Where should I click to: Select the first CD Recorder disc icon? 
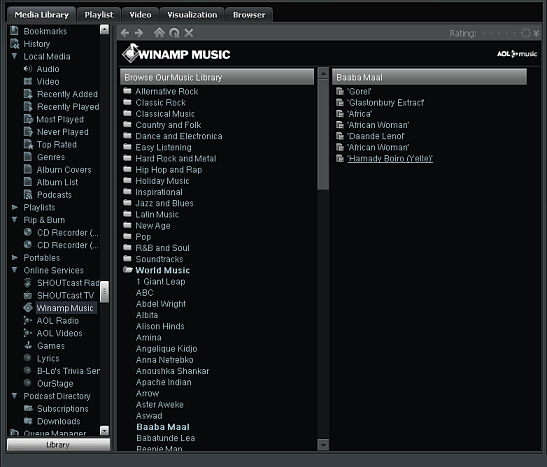pyautogui.click(x=28, y=232)
